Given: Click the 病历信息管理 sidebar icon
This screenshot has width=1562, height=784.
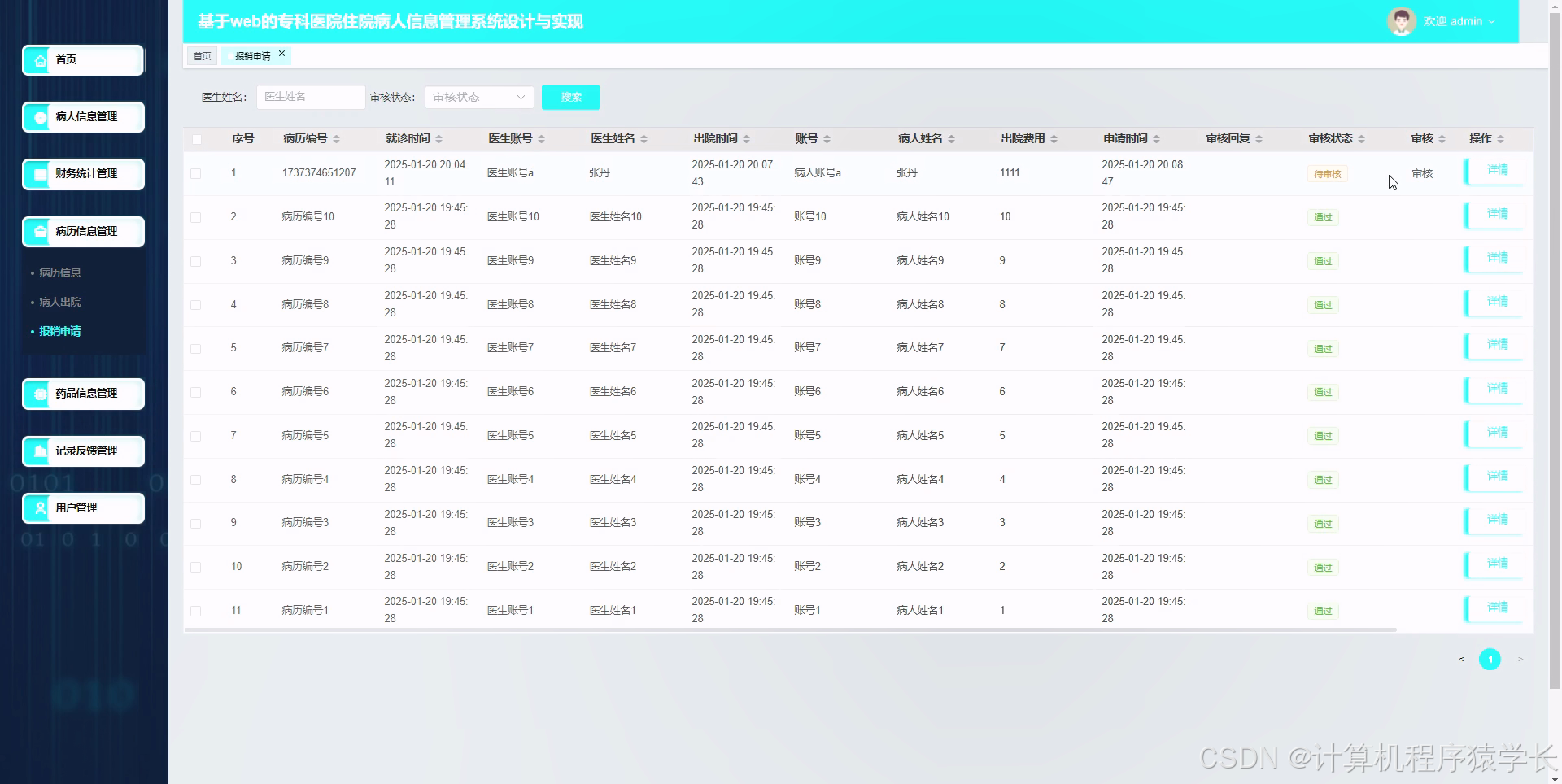Looking at the screenshot, I should (40, 232).
